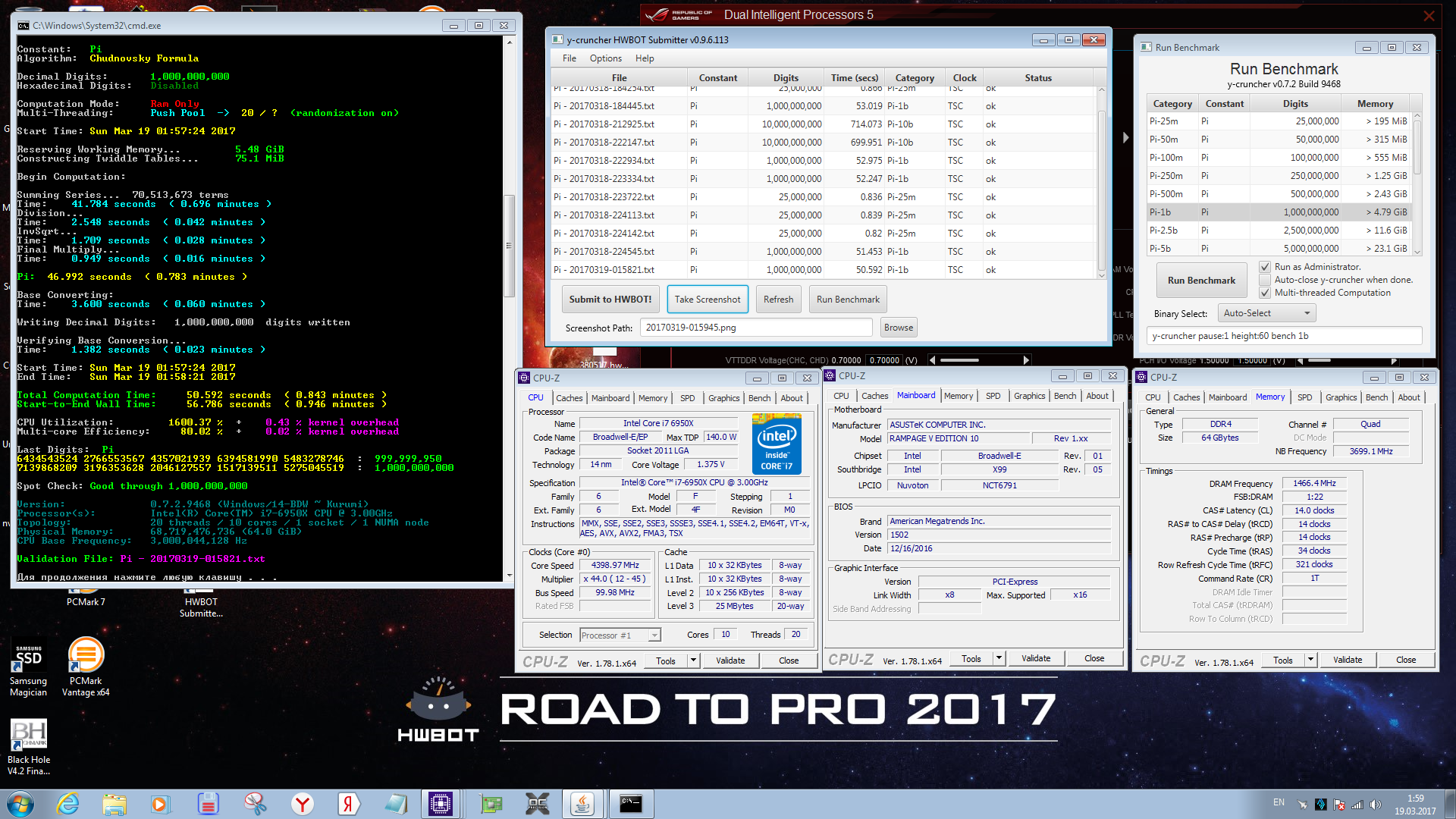Open the Windows Start menu
Image resolution: width=1456 pixels, height=819 pixels.
[20, 804]
